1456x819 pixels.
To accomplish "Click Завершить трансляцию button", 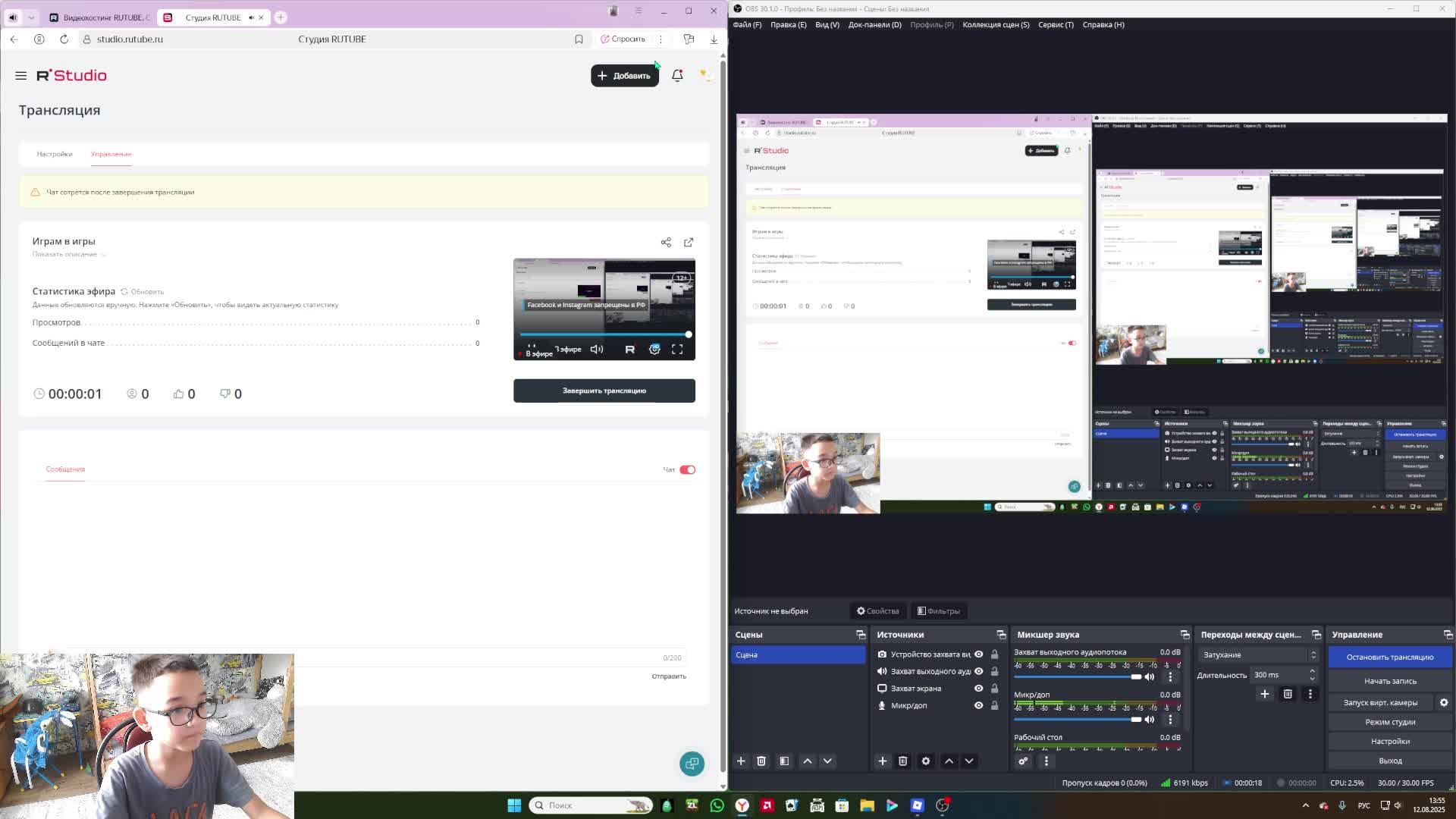I will point(604,391).
